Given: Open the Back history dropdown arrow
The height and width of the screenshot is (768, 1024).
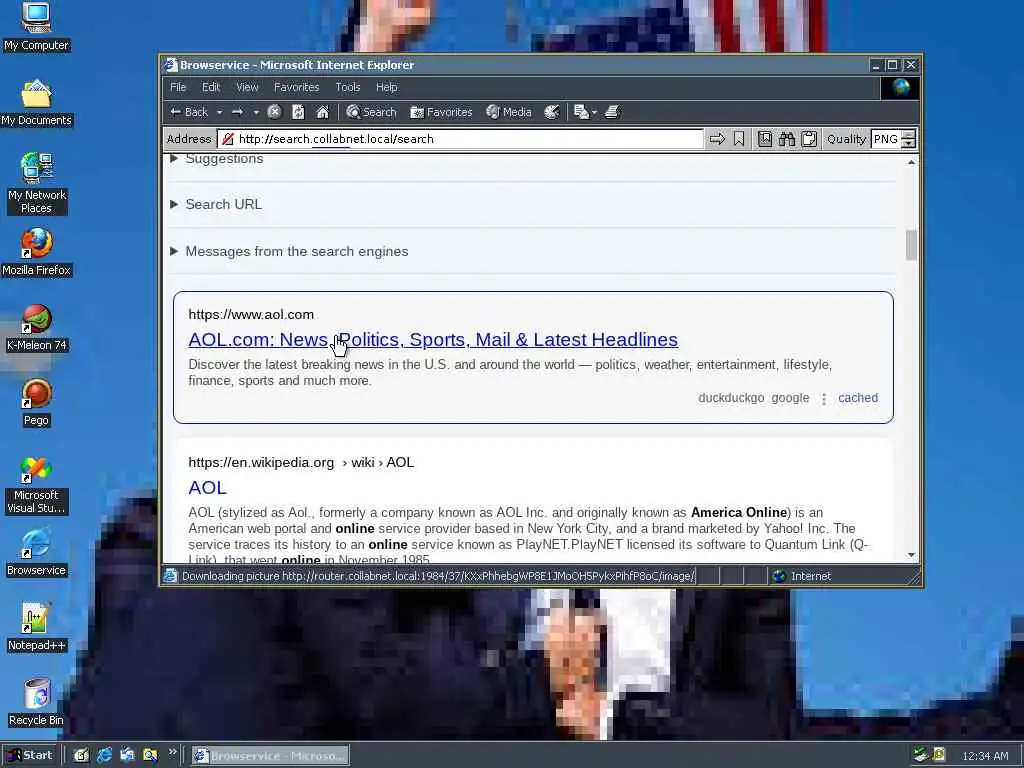Looking at the screenshot, I should pos(219,112).
